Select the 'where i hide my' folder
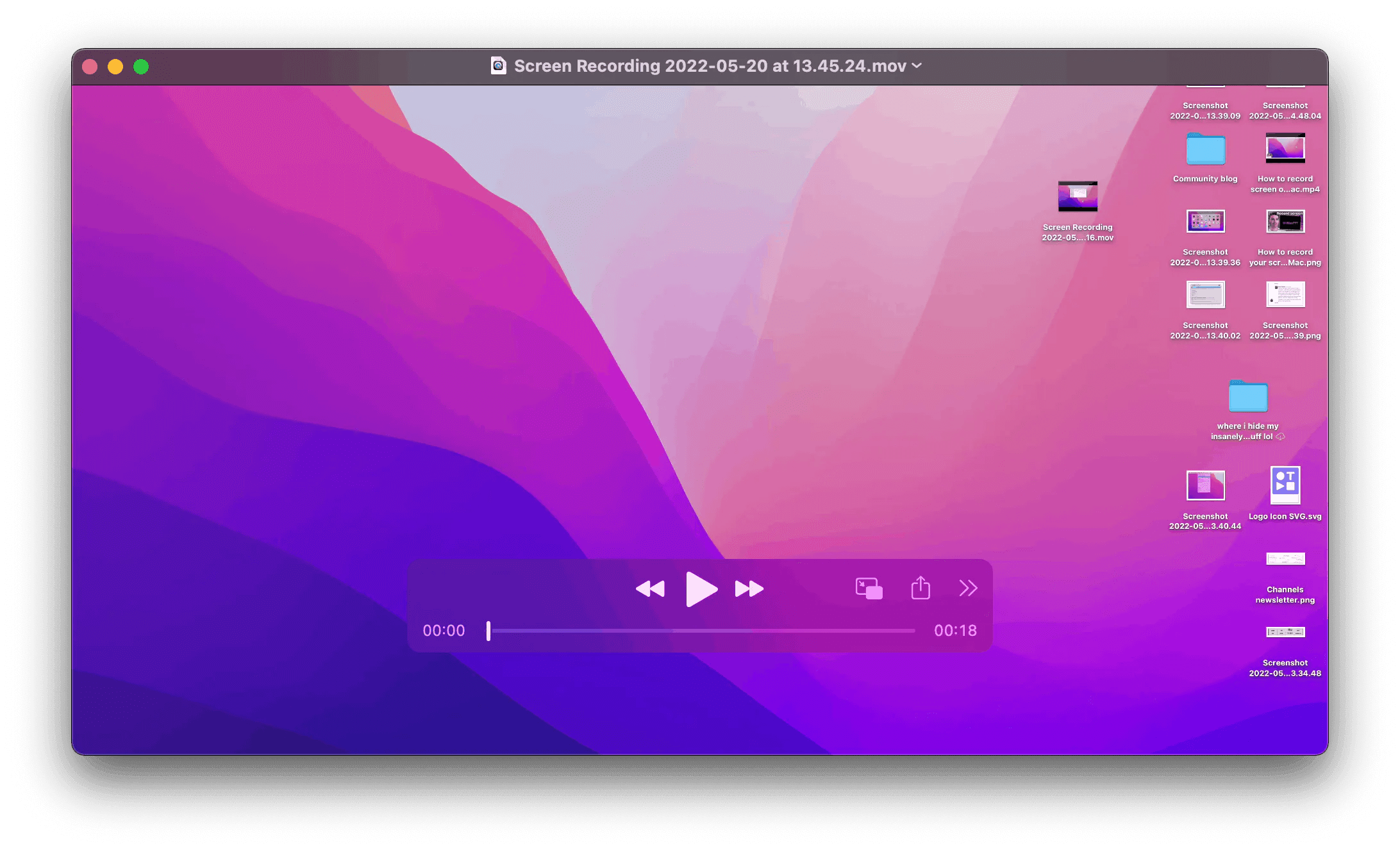The width and height of the screenshot is (1400, 850). tap(1247, 397)
